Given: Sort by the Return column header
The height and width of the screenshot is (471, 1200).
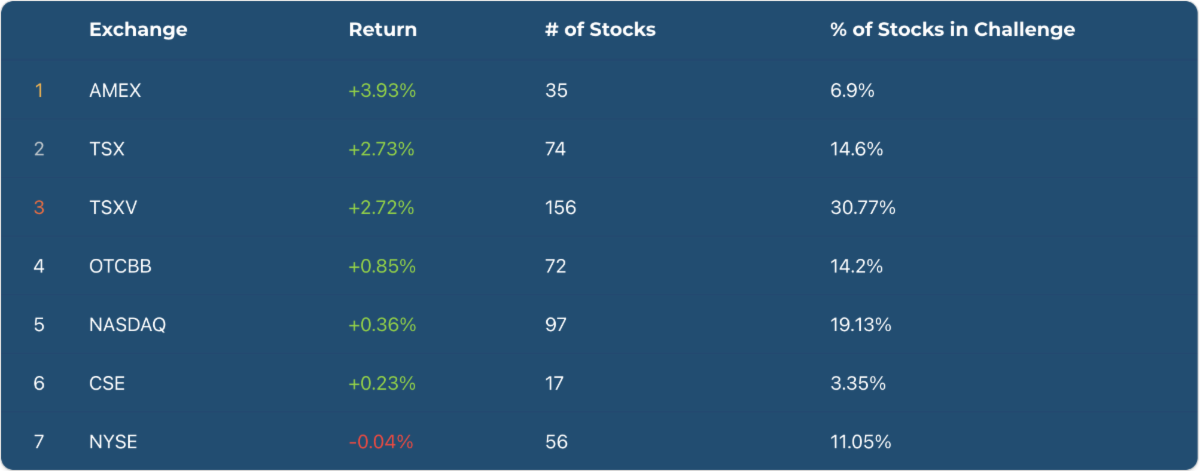Looking at the screenshot, I should (382, 30).
